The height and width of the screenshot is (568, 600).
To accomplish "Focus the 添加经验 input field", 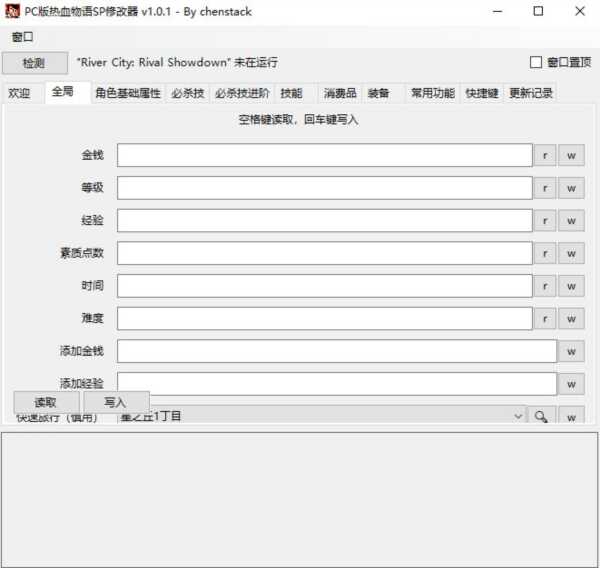I will click(337, 384).
